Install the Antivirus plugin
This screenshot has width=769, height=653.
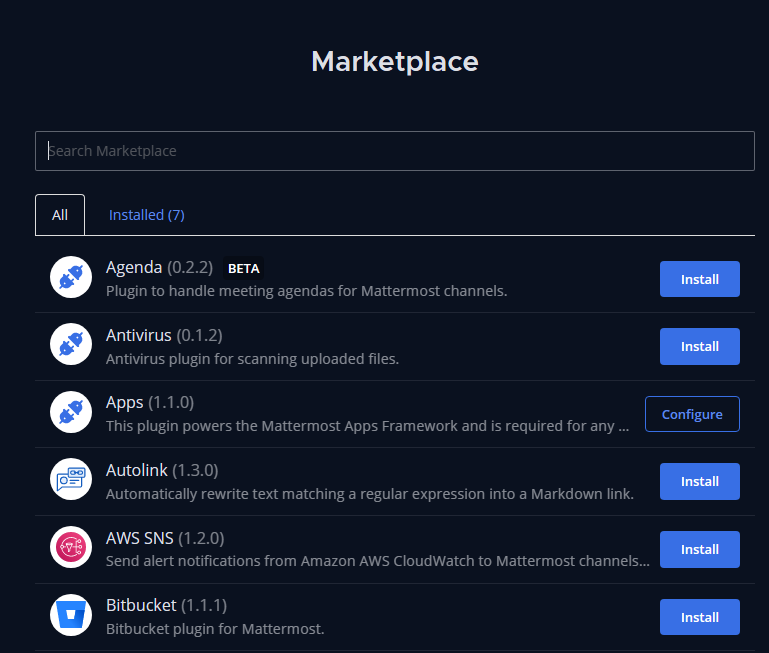700,346
